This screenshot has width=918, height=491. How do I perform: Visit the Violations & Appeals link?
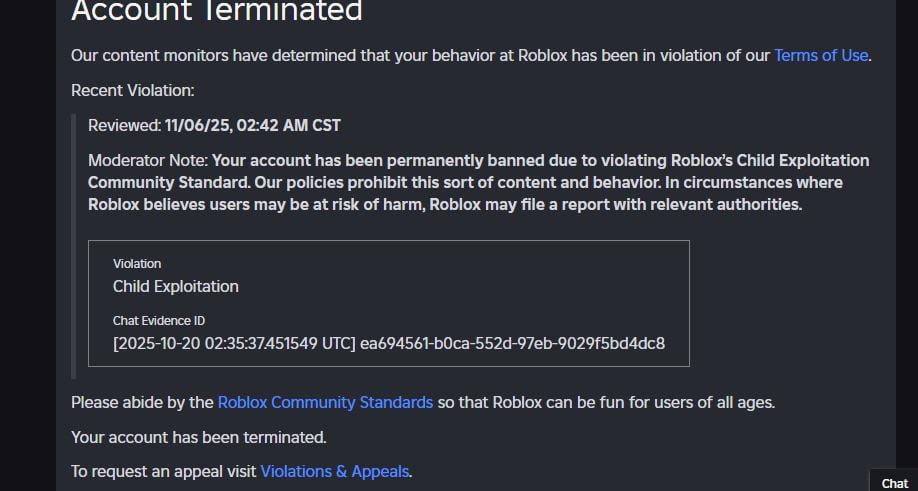point(334,472)
